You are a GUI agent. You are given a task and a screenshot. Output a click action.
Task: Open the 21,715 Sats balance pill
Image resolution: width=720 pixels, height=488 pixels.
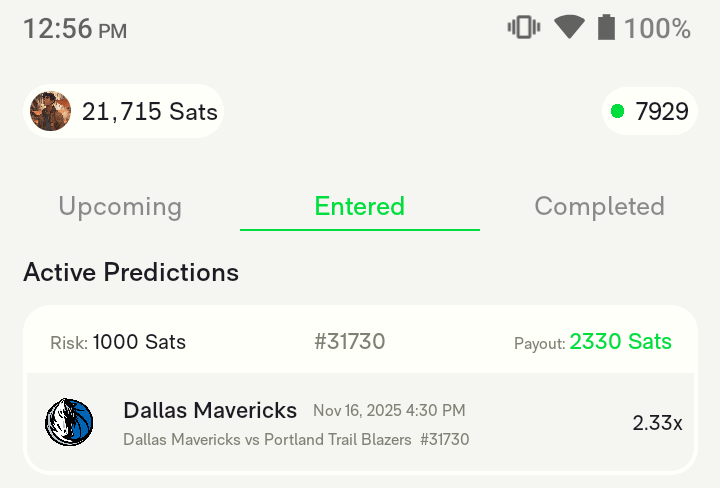pos(123,111)
